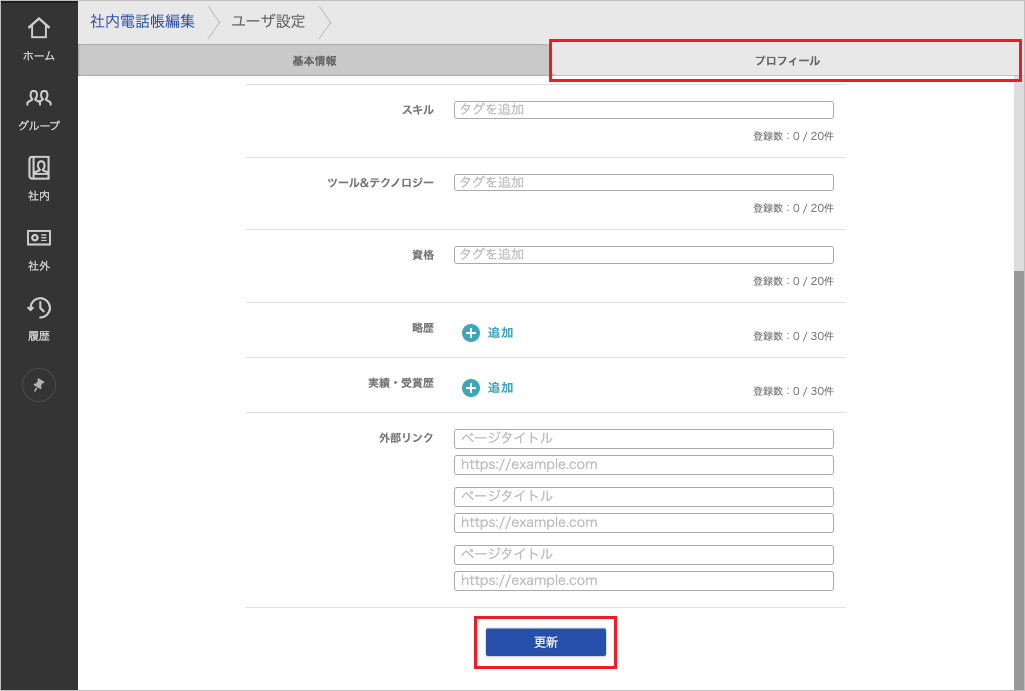Viewport: 1025px width, 691px height.
Task: Click plus icon to add 実績・受賞歴
Action: [471, 388]
